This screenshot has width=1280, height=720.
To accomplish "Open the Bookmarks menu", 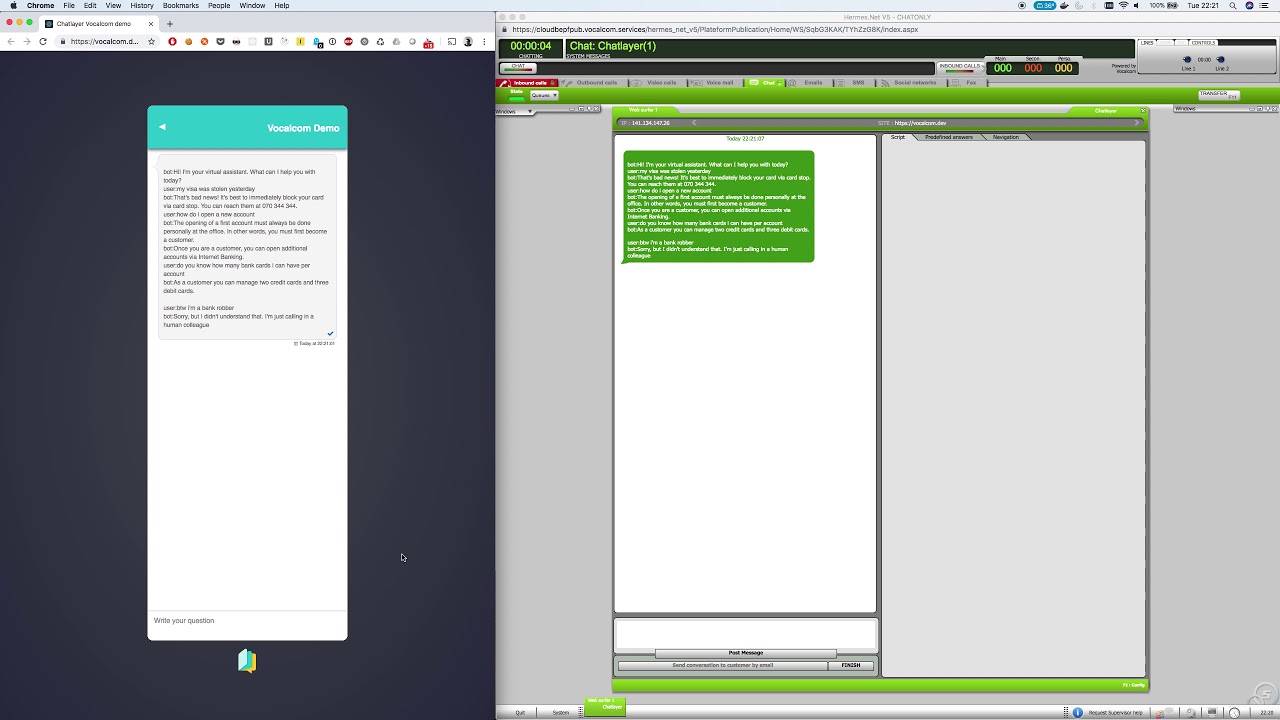I will (x=181, y=6).
